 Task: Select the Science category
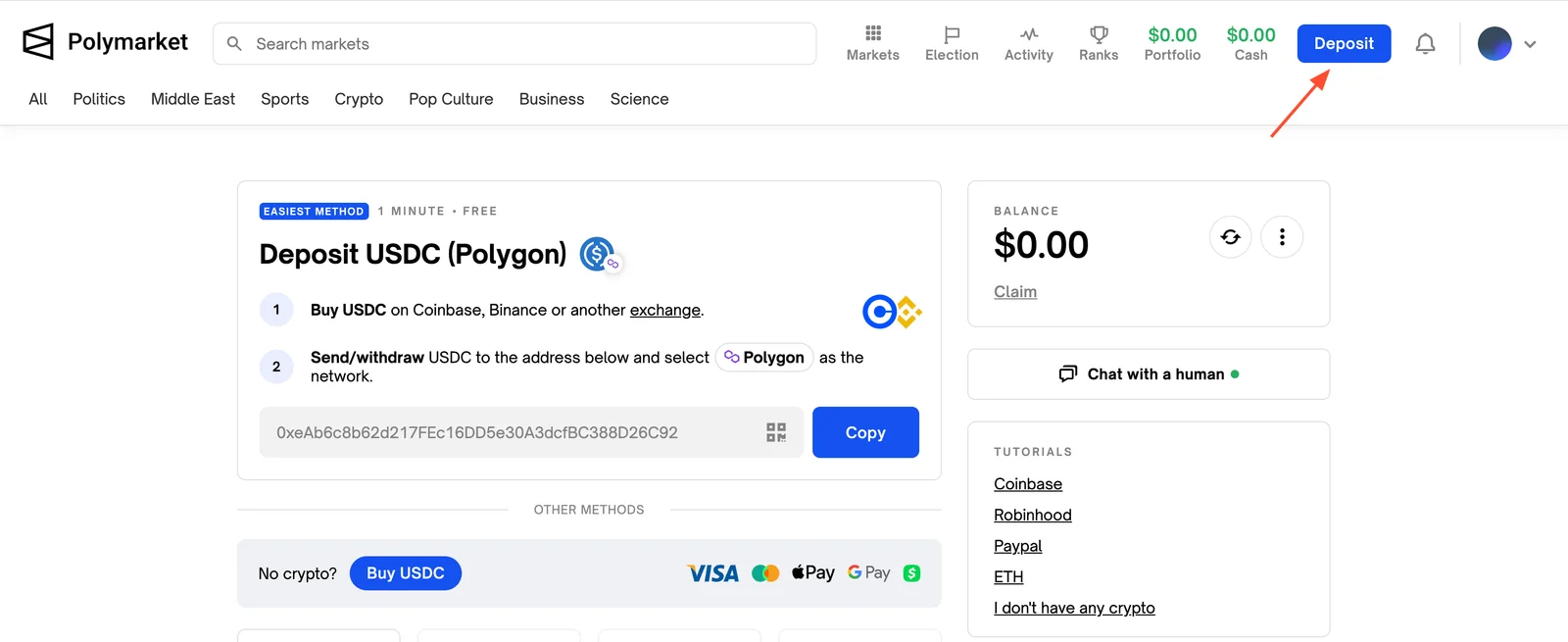pos(640,99)
